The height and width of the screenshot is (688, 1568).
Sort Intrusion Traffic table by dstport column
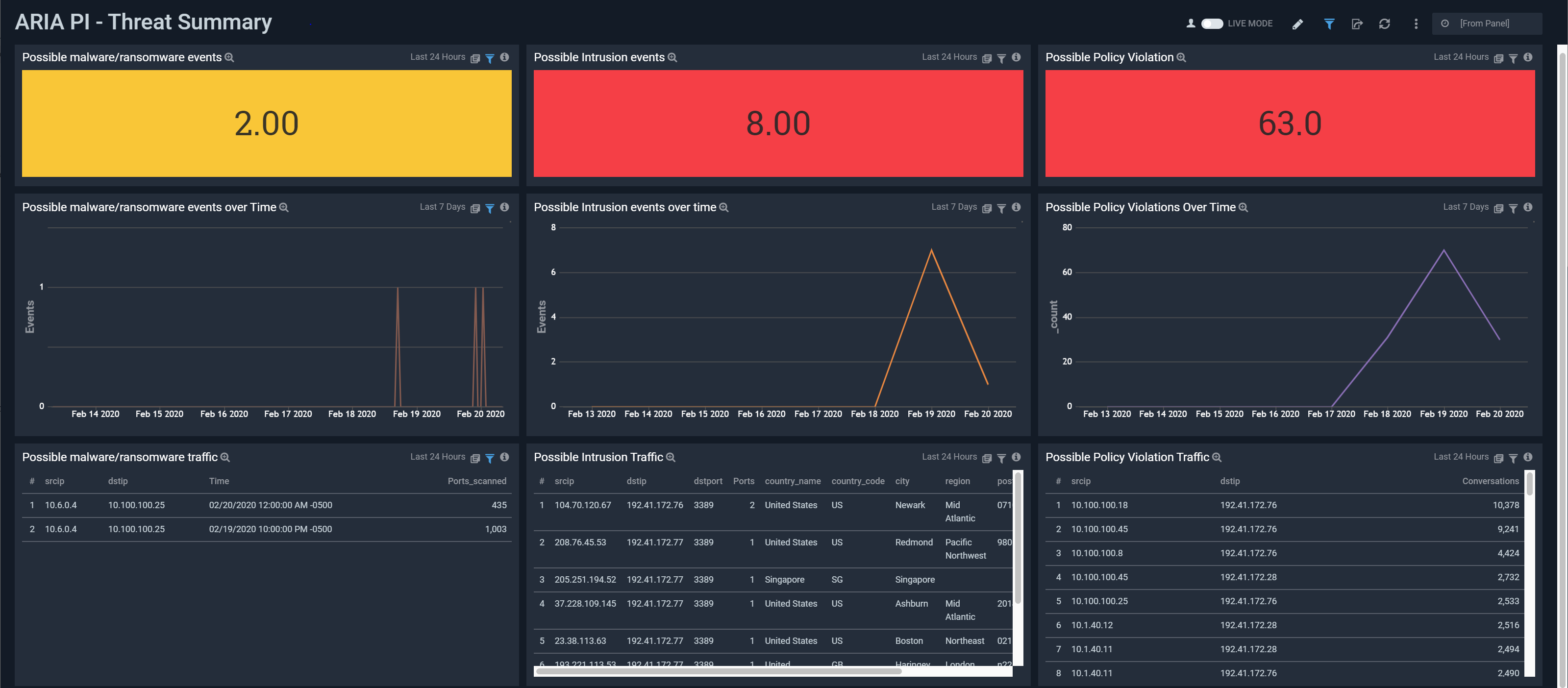pyautogui.click(x=708, y=481)
